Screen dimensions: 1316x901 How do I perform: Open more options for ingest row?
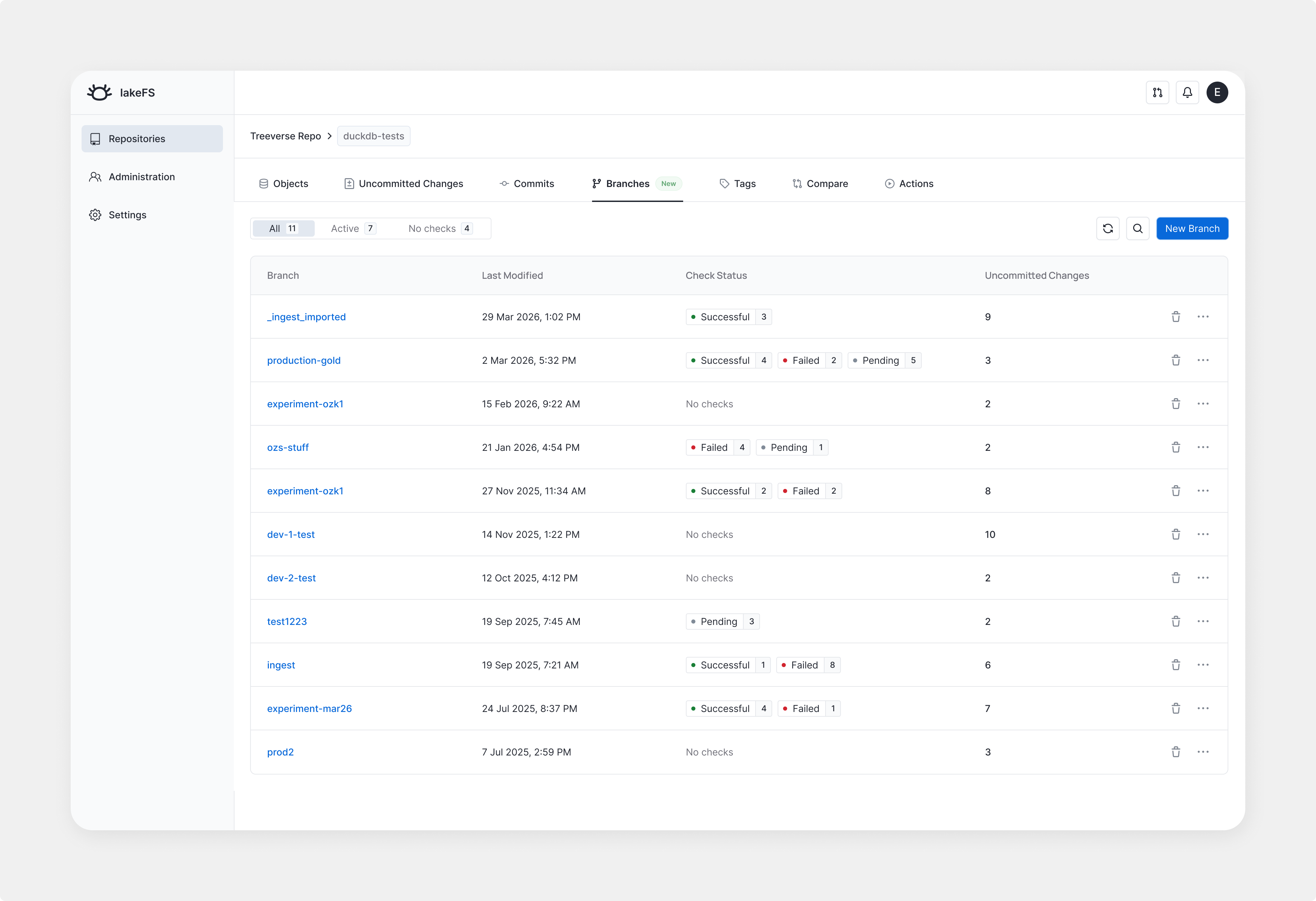click(1203, 665)
